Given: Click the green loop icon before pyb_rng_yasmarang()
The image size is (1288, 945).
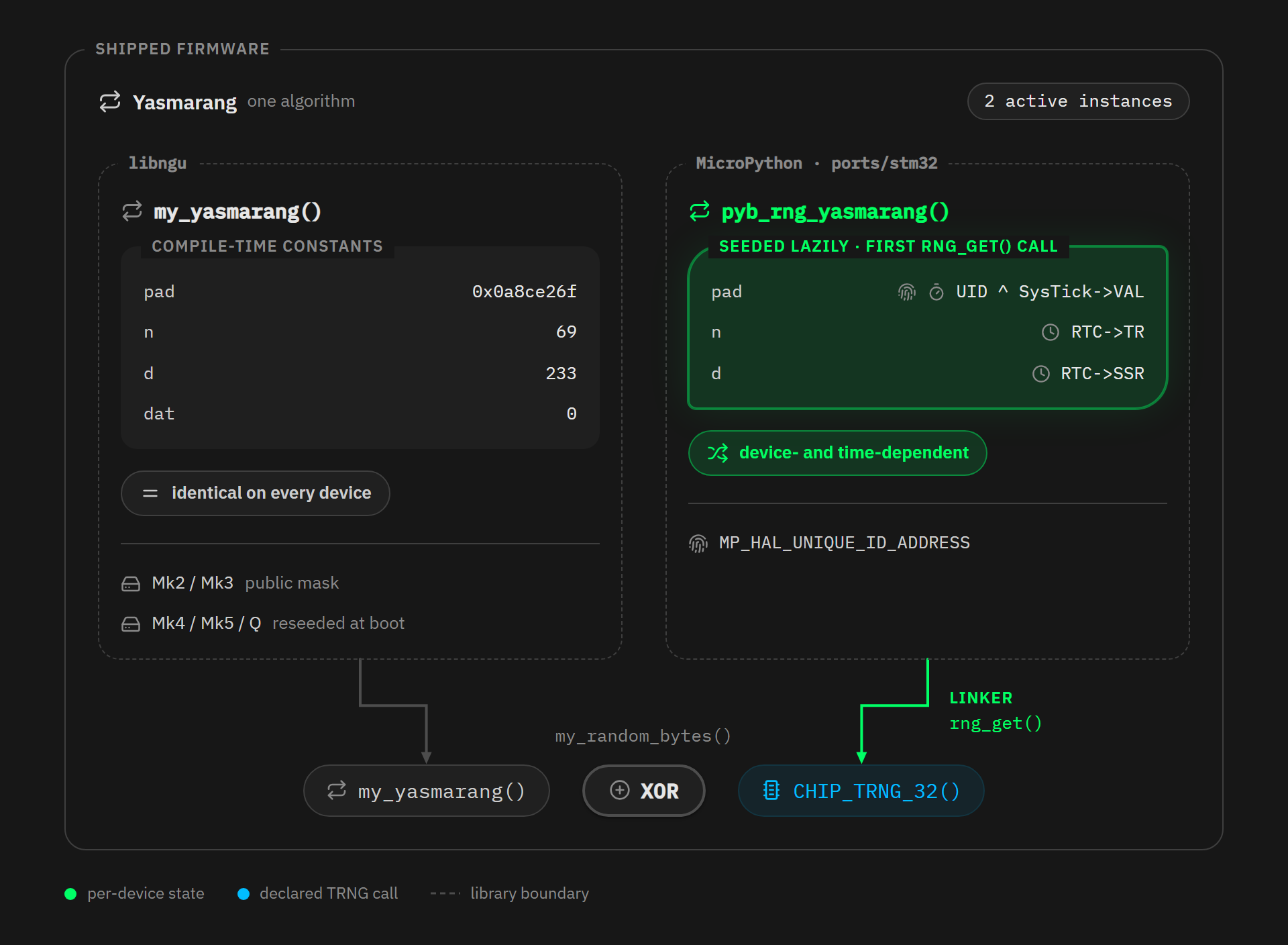Looking at the screenshot, I should click(700, 211).
